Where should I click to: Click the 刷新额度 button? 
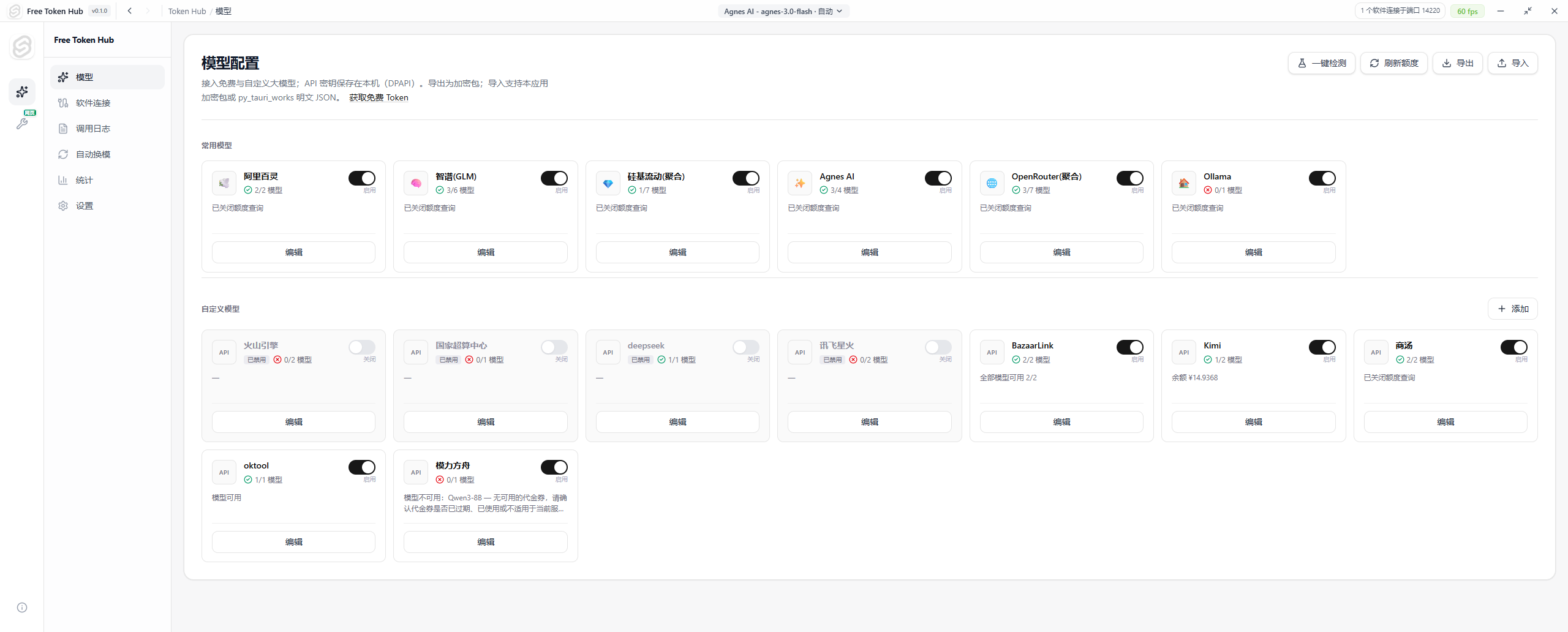1394,63
